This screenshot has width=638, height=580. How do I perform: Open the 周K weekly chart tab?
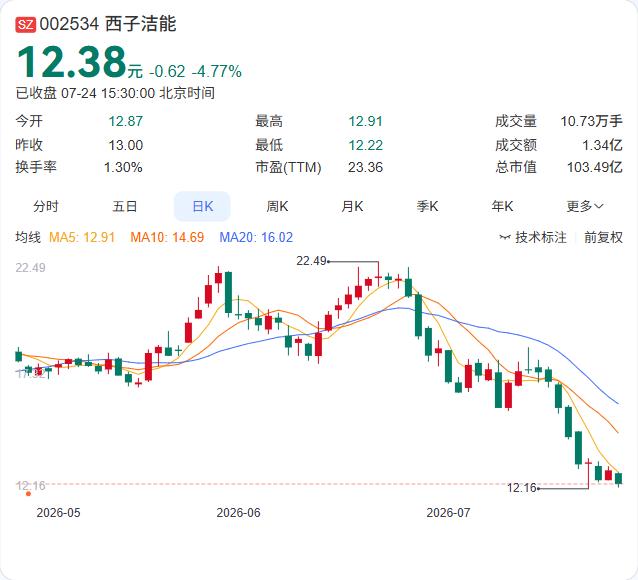coord(277,206)
